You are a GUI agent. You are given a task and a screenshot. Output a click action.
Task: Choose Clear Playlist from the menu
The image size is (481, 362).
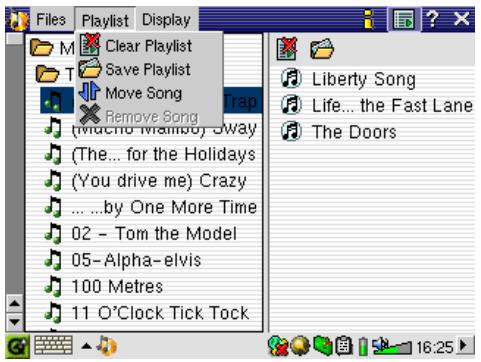(x=149, y=46)
